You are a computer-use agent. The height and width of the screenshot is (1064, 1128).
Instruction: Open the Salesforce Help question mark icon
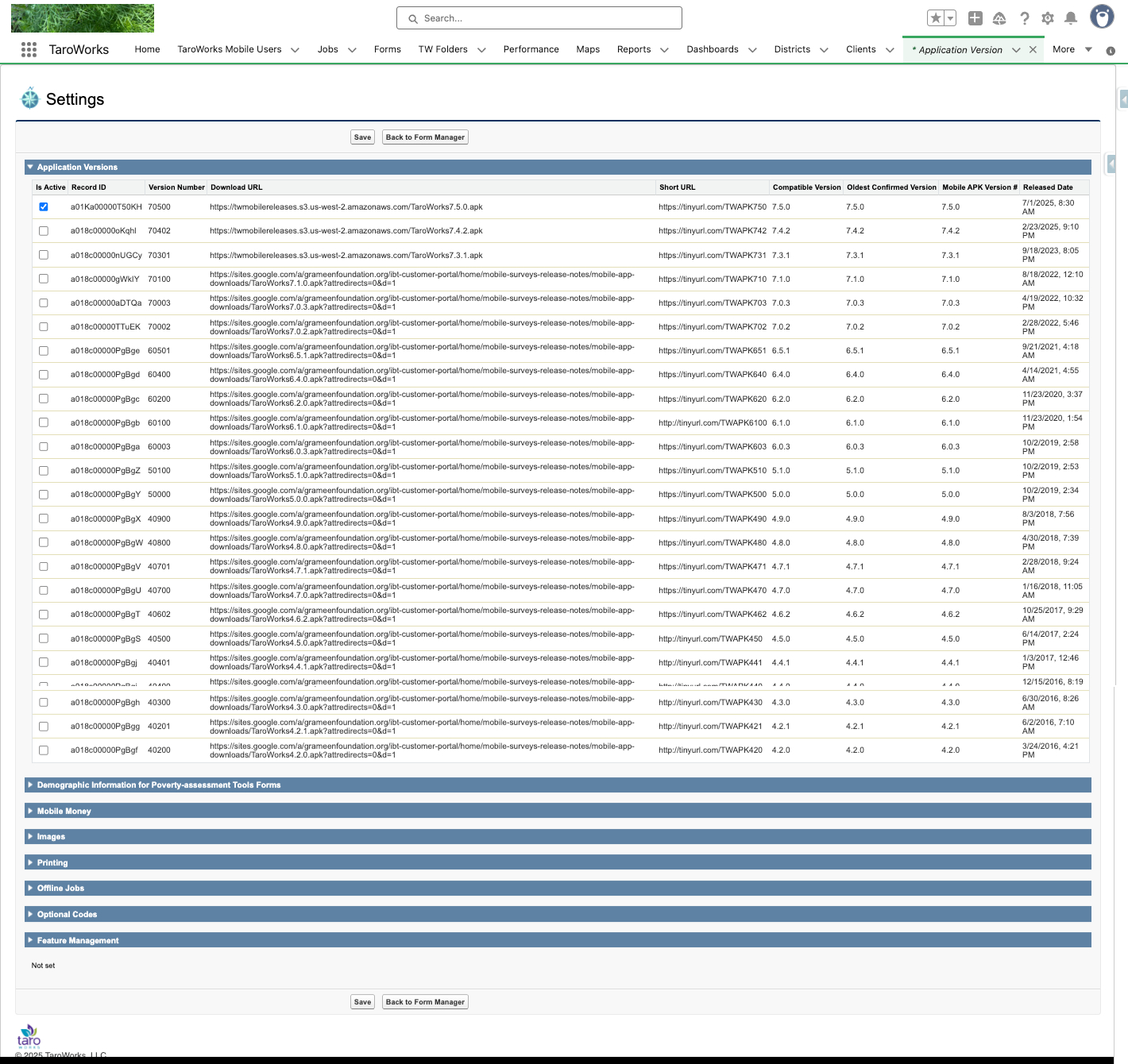pos(1025,18)
